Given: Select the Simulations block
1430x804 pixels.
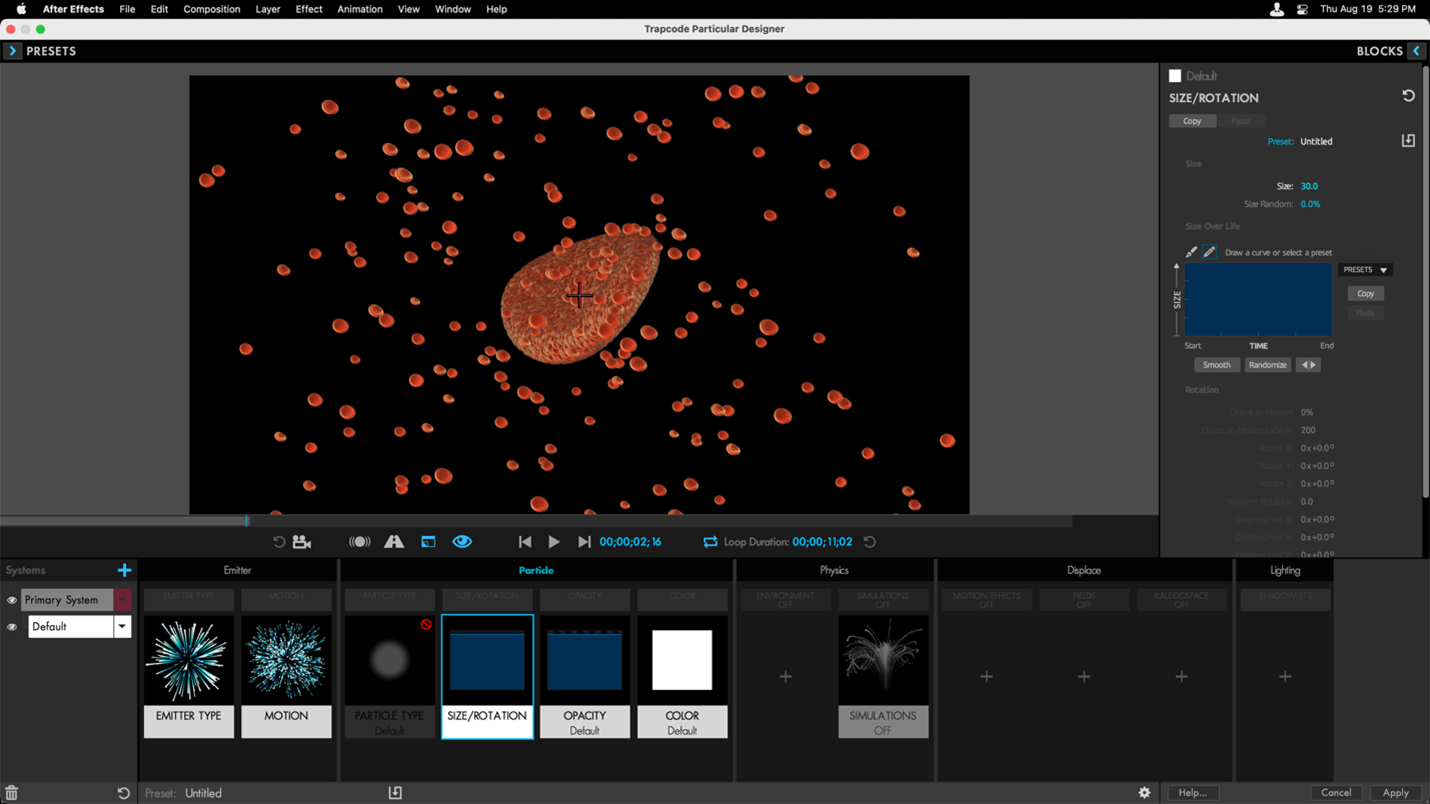Looking at the screenshot, I should click(883, 677).
